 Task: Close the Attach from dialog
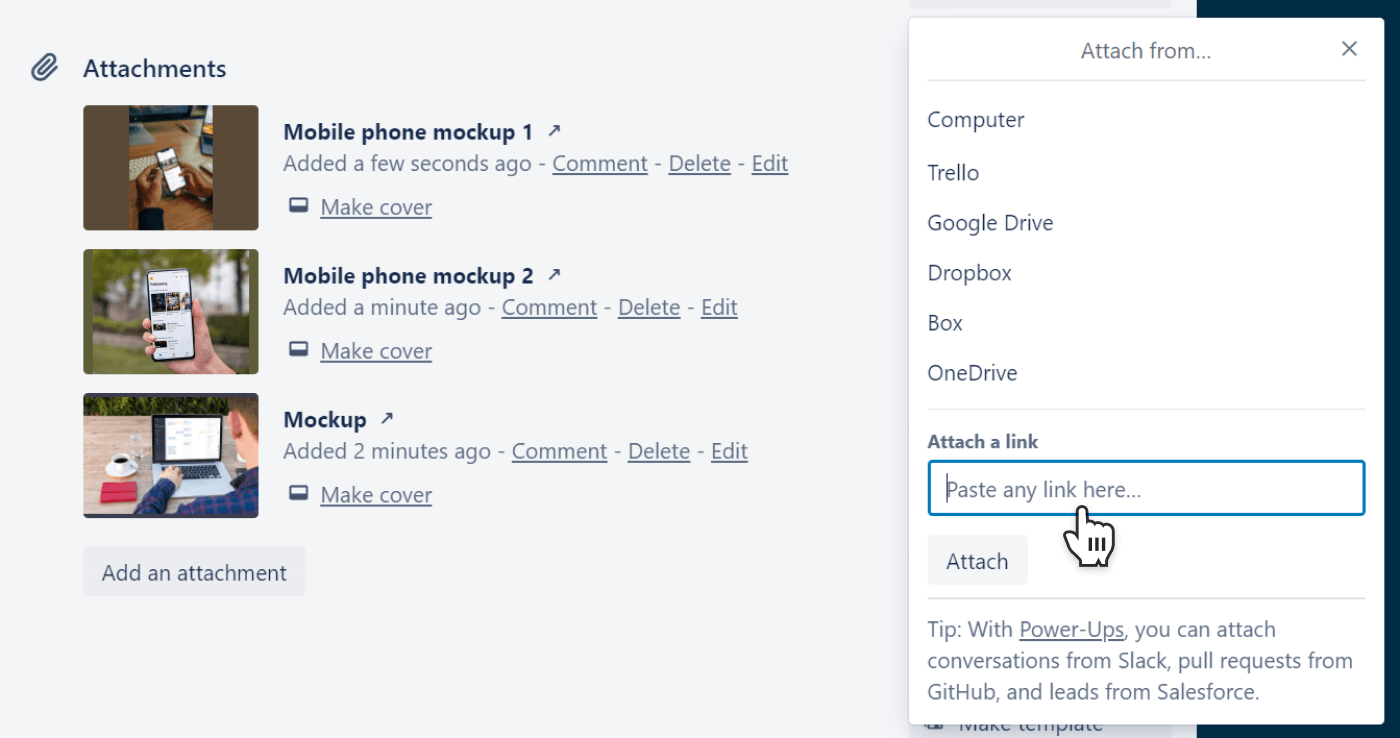(x=1349, y=48)
